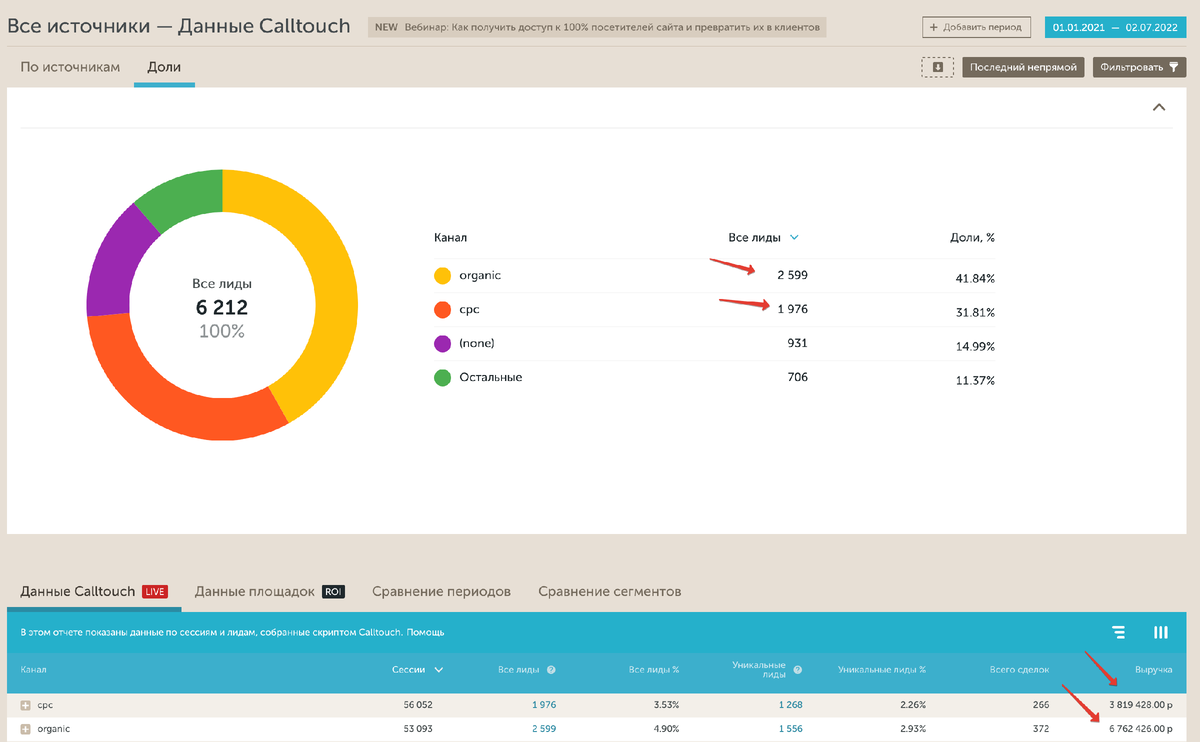The width and height of the screenshot is (1200, 742).
Task: Click the Доли, % legend header
Action: (972, 238)
